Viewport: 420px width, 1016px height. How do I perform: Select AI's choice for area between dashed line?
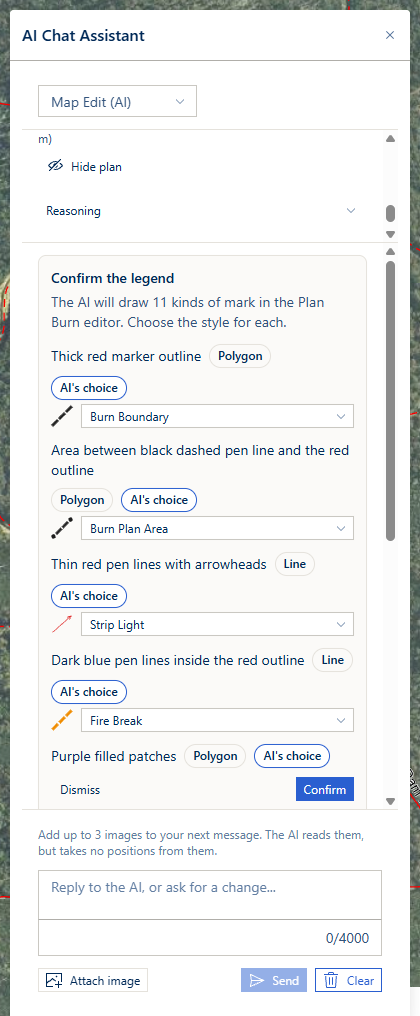(159, 500)
